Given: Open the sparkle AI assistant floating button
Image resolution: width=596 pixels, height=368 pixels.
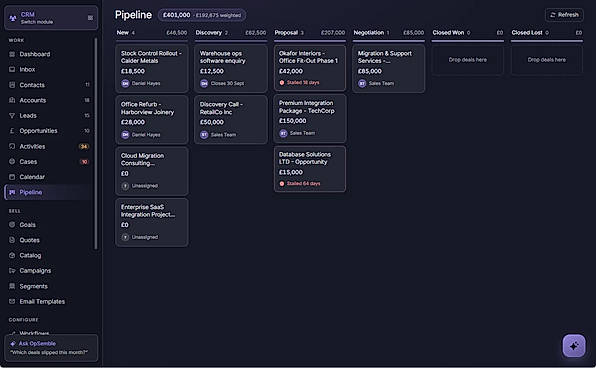Looking at the screenshot, I should (574, 346).
